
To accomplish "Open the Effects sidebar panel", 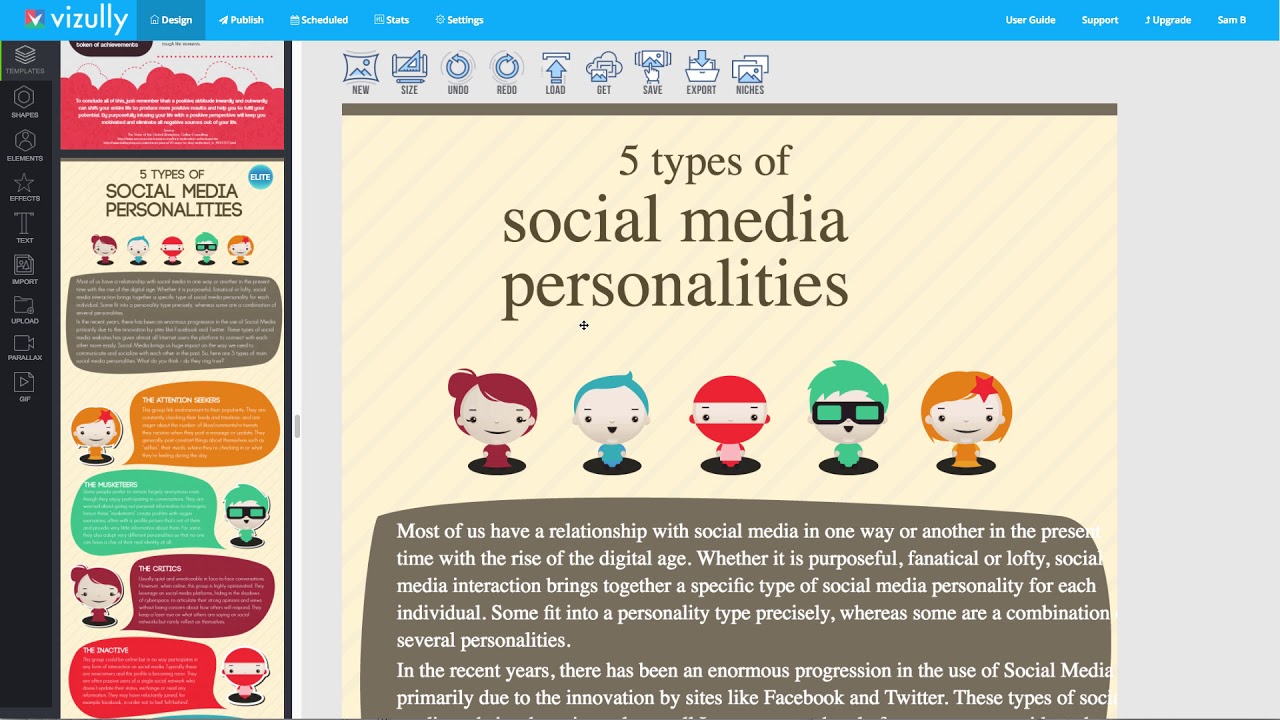I will (25, 187).
